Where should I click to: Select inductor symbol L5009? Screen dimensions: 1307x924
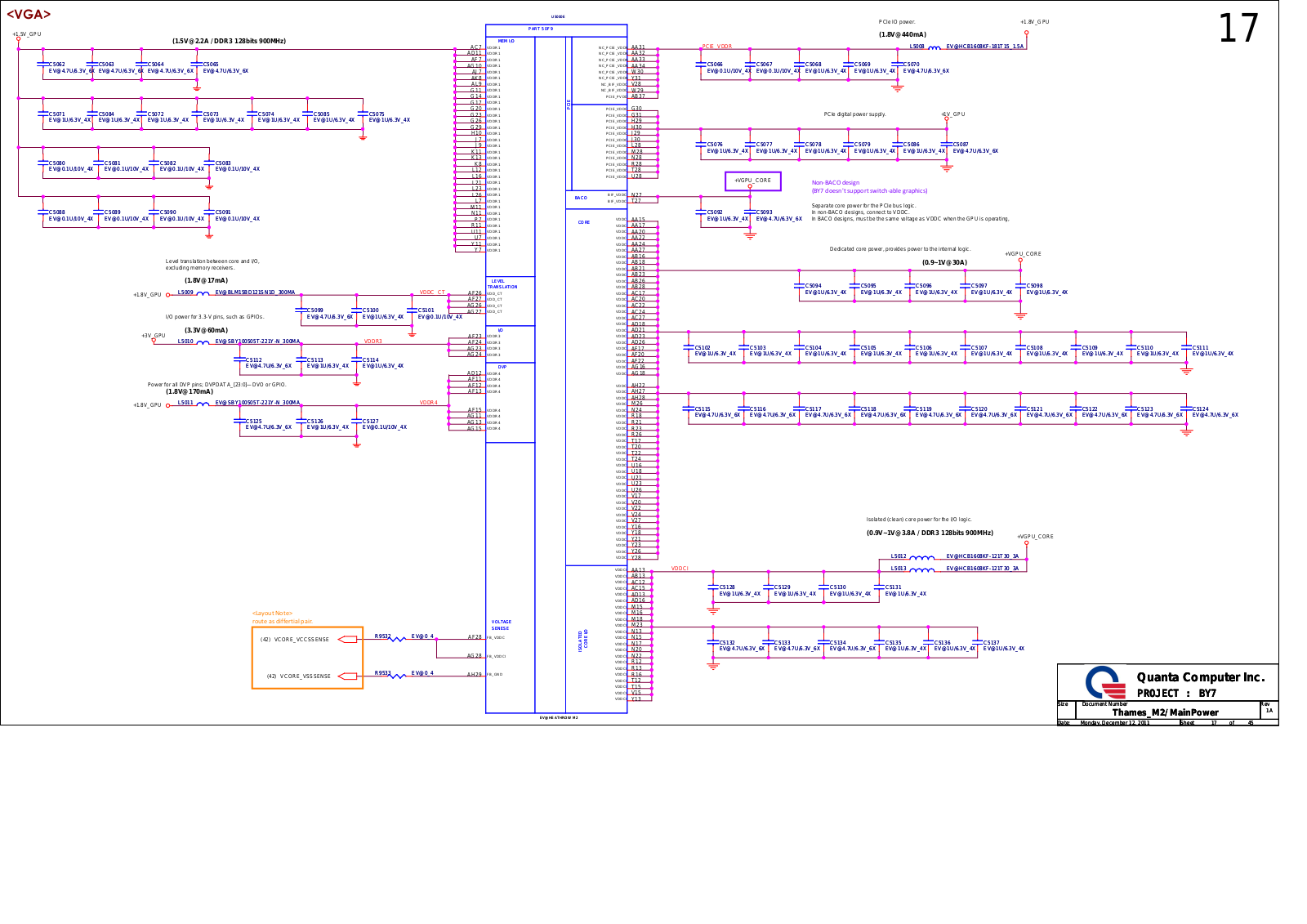coord(203,294)
